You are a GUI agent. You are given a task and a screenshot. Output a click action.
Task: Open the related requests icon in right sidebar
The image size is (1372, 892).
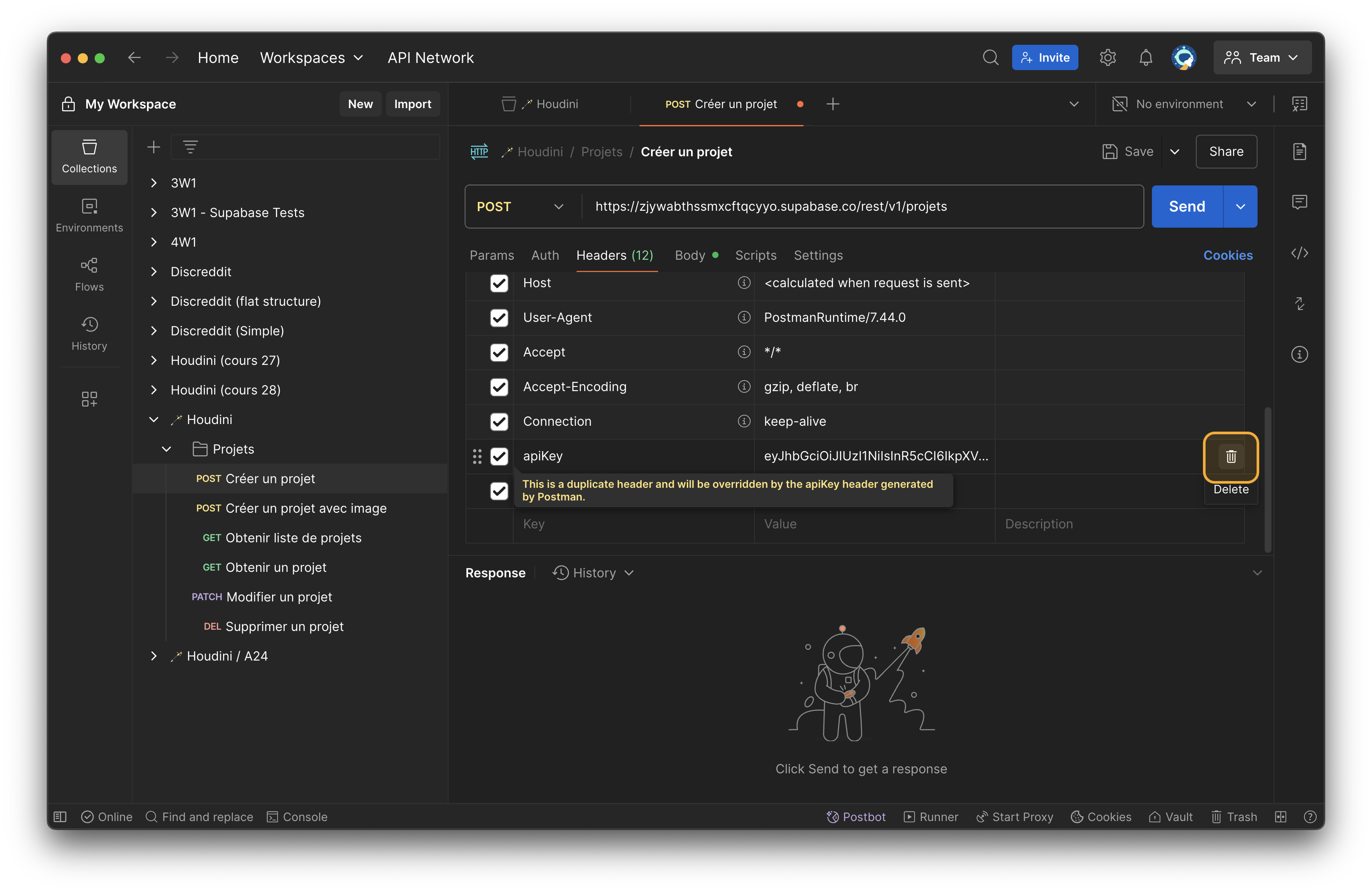(x=1299, y=304)
